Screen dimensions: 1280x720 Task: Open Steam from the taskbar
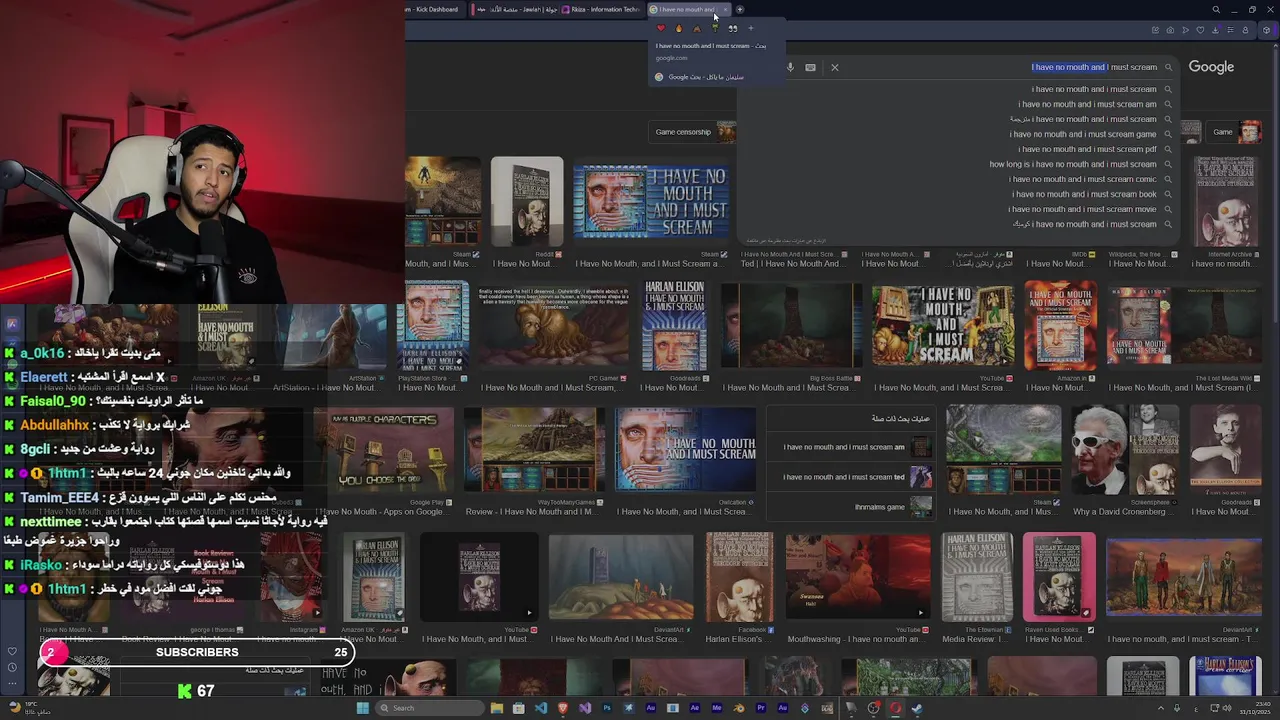(916, 708)
